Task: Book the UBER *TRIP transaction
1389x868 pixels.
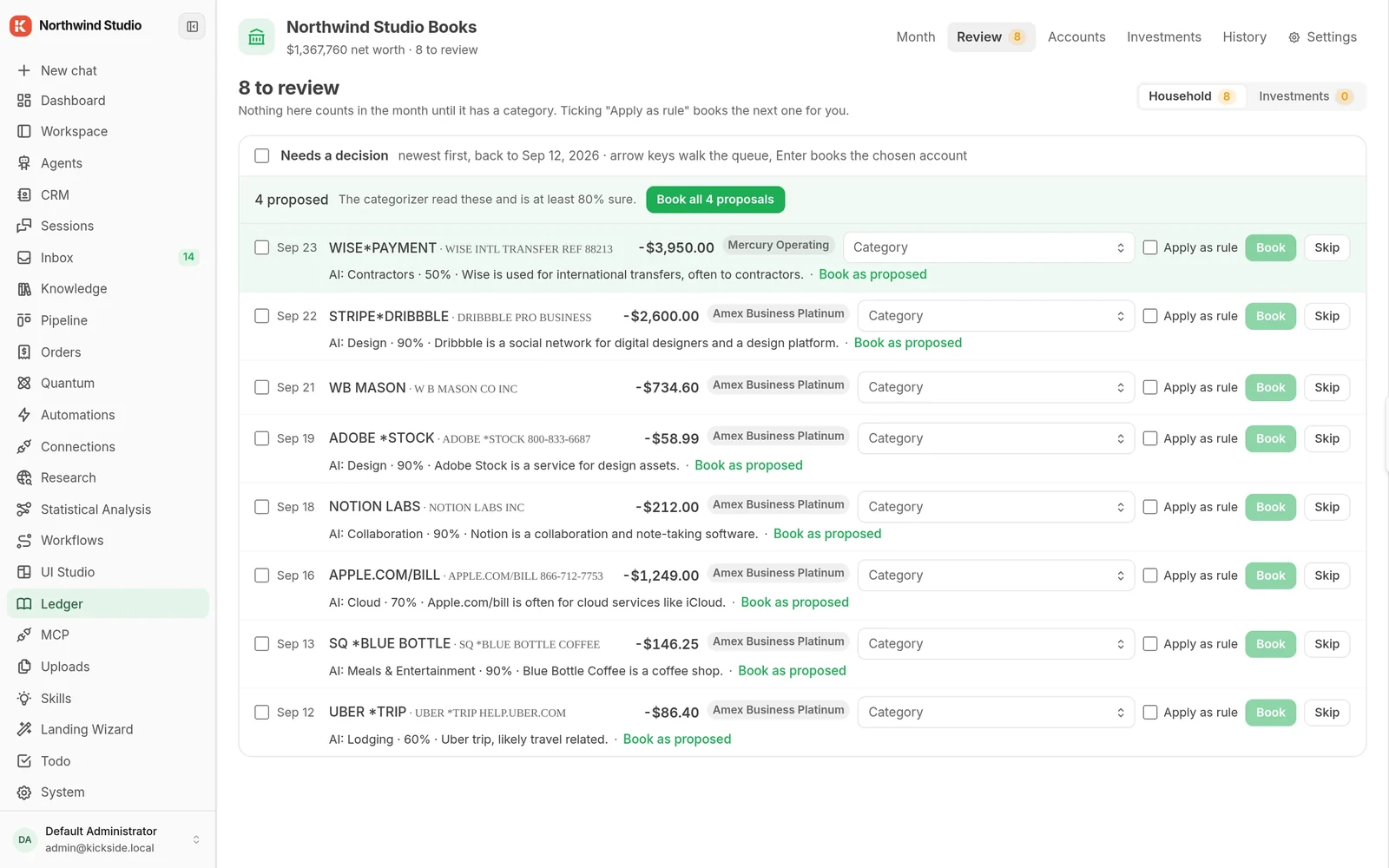Action: [1270, 713]
